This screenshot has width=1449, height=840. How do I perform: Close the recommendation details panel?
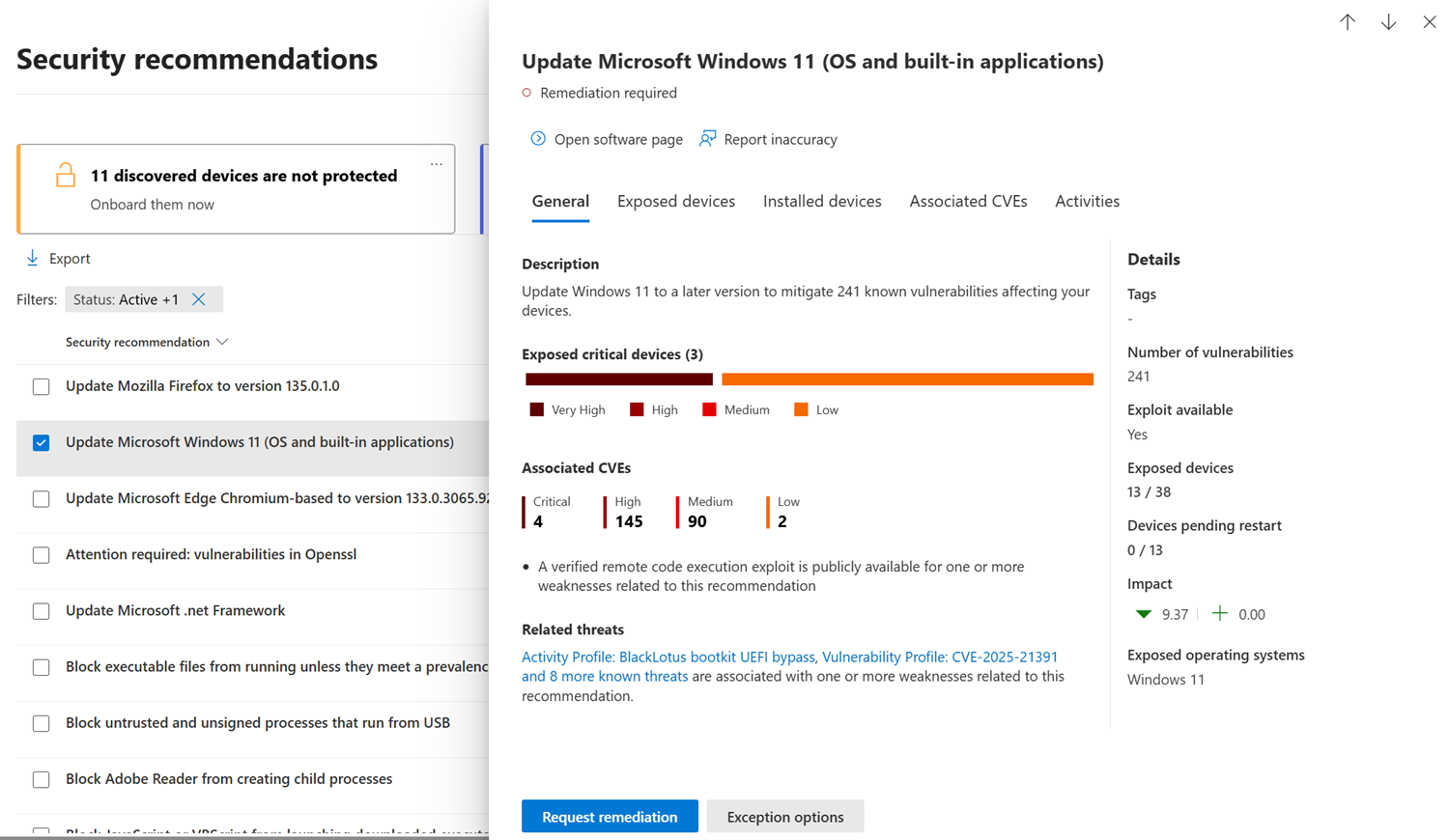tap(1430, 22)
